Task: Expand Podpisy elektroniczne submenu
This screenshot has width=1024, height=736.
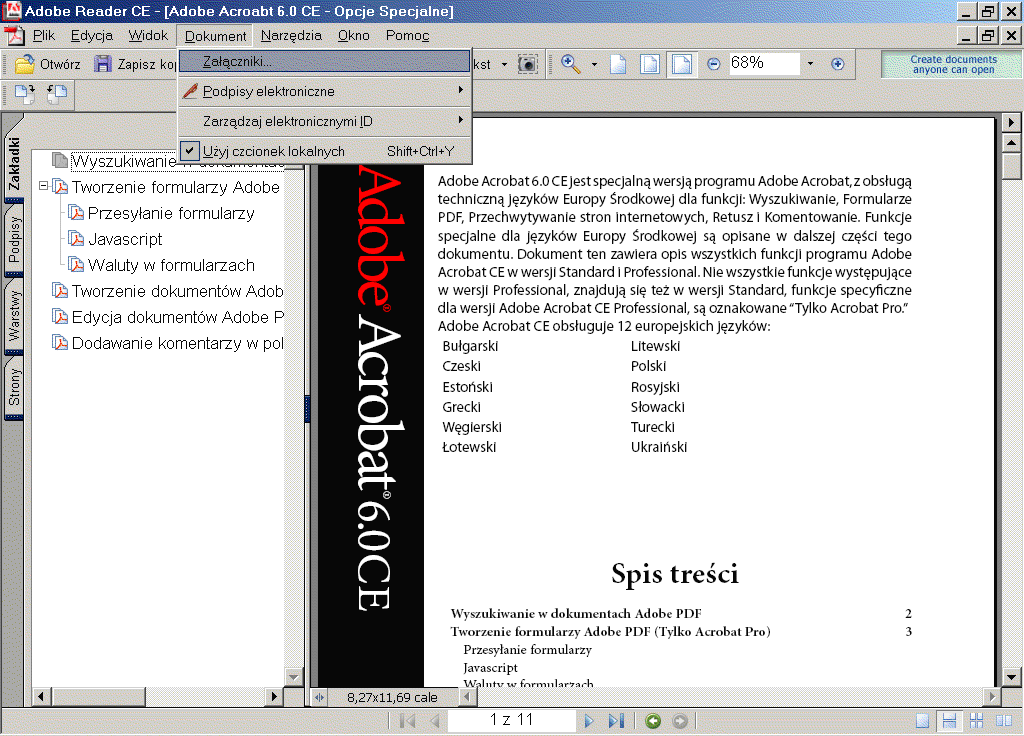Action: click(x=325, y=91)
